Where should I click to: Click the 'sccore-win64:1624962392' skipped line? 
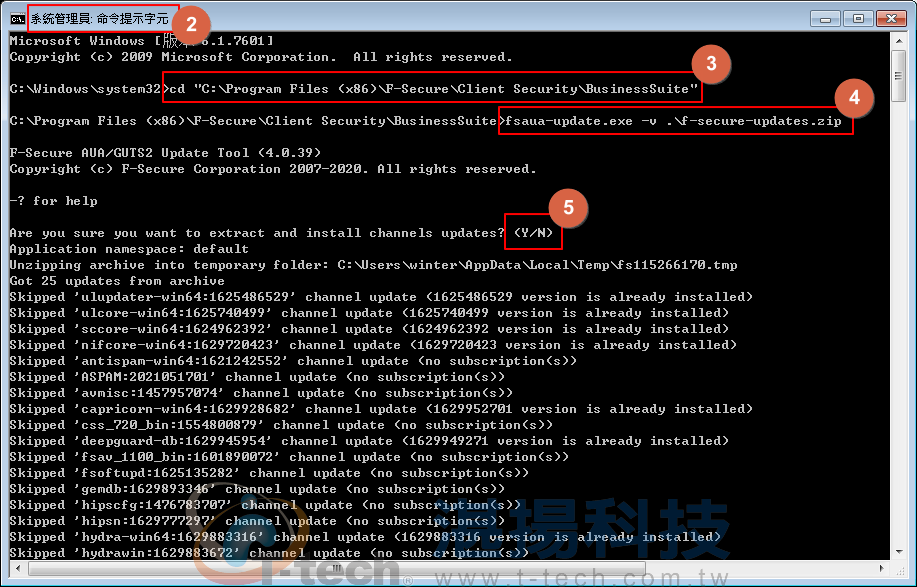369,329
